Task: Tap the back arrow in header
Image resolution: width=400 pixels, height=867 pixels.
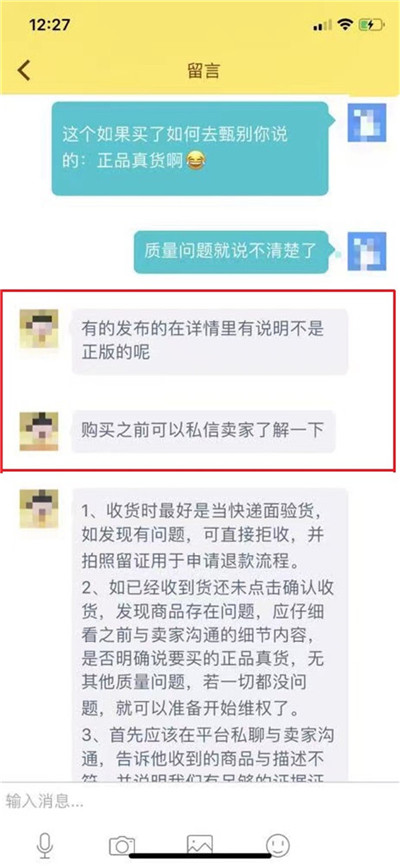Action: (x=24, y=71)
